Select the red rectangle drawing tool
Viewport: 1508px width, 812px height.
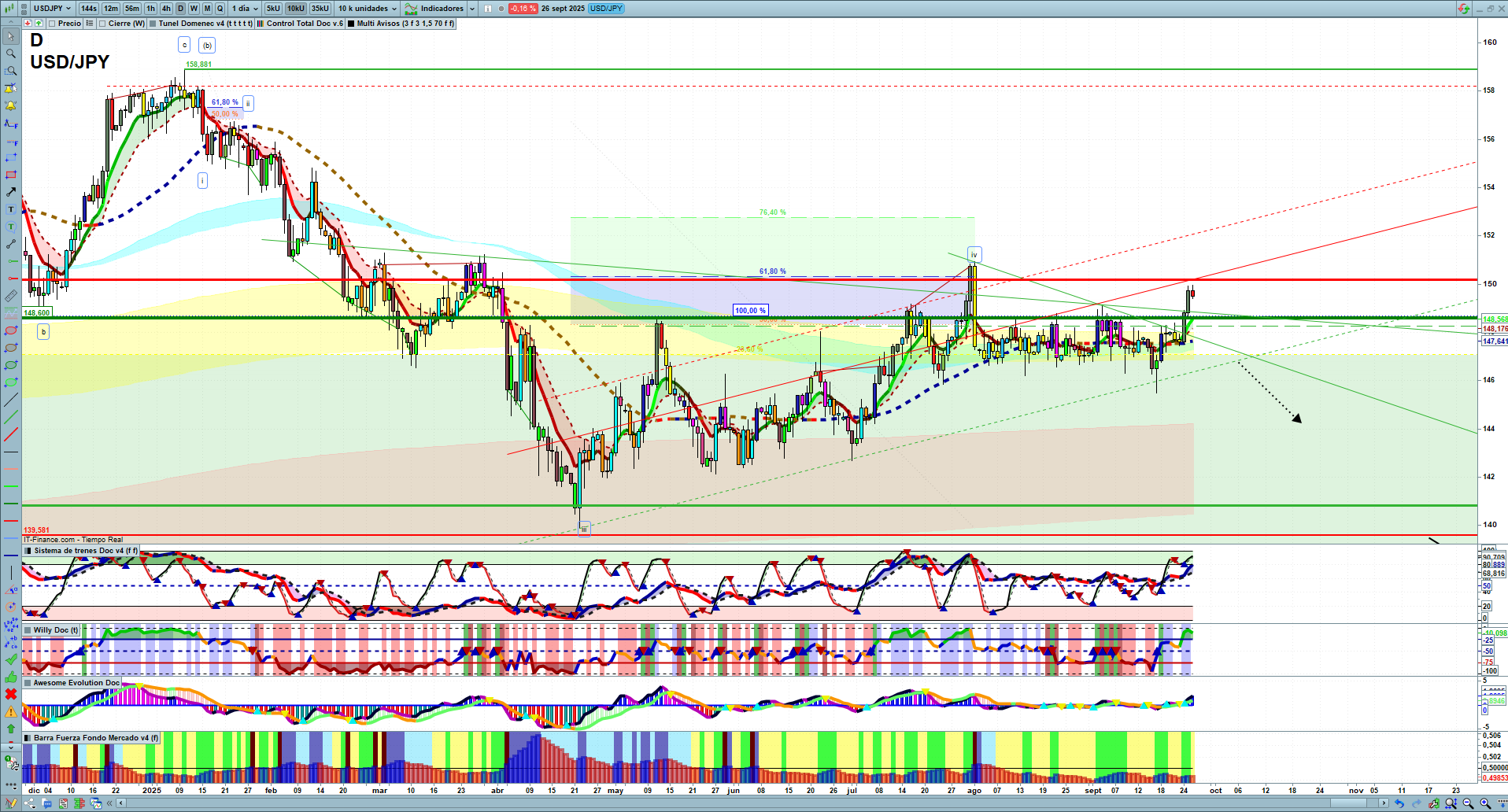(11, 175)
